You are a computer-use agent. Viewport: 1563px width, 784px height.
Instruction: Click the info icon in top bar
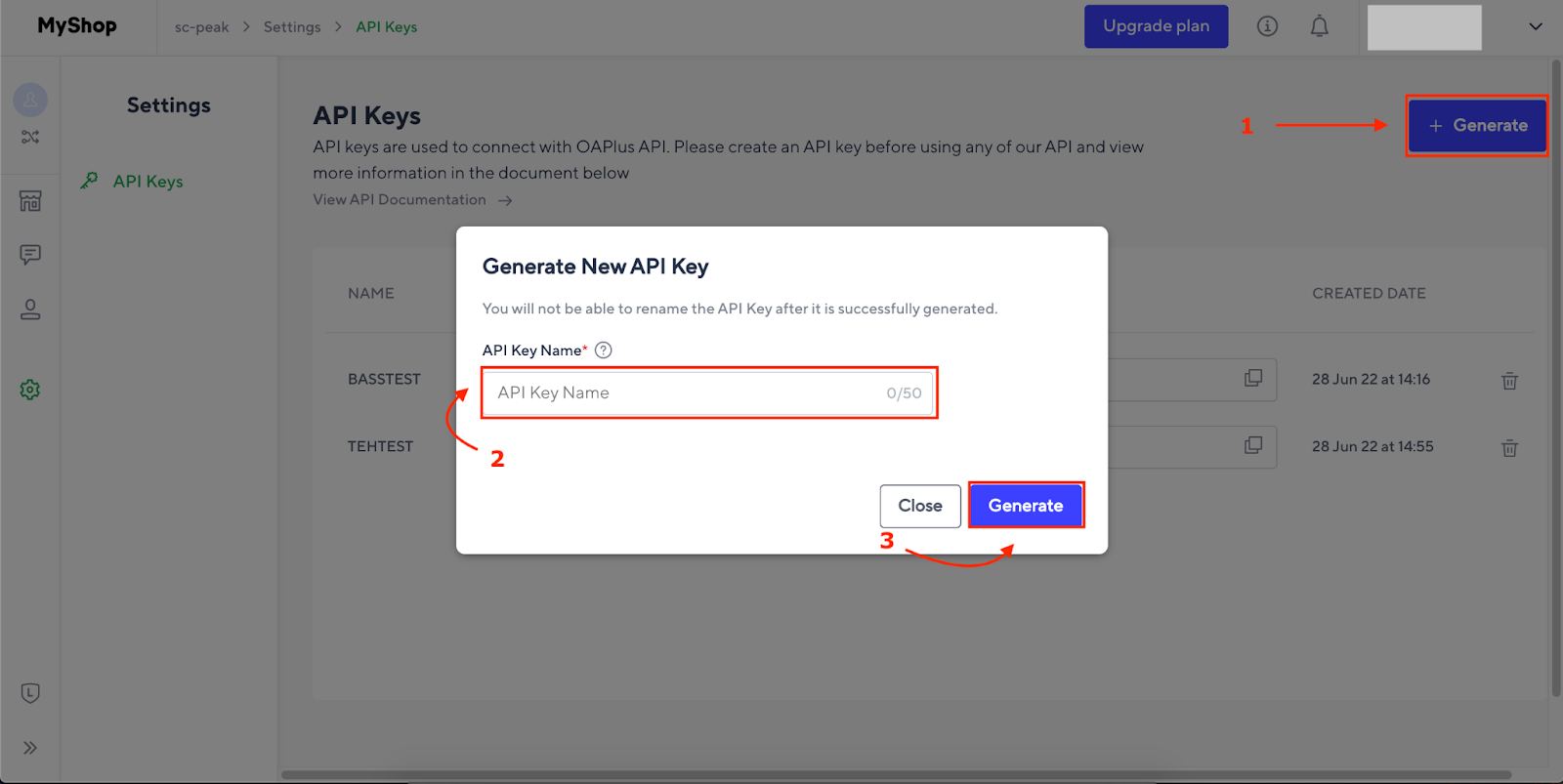(1266, 26)
